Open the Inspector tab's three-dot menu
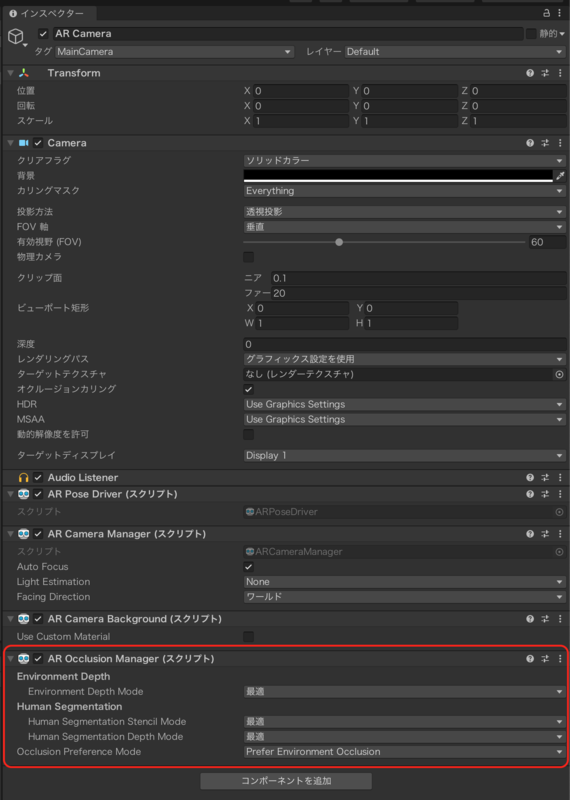The image size is (570, 800). pyautogui.click(x=560, y=13)
